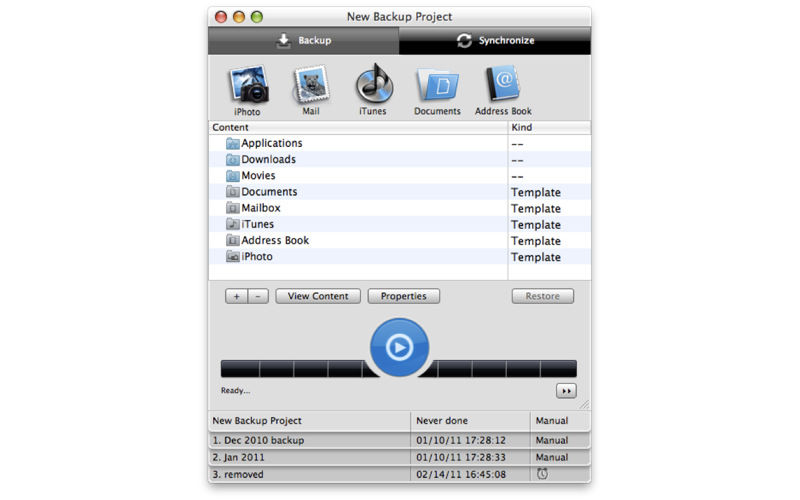Image resolution: width=800 pixels, height=500 pixels.
Task: Click the iPhoto template icon
Action: pyautogui.click(x=247, y=85)
